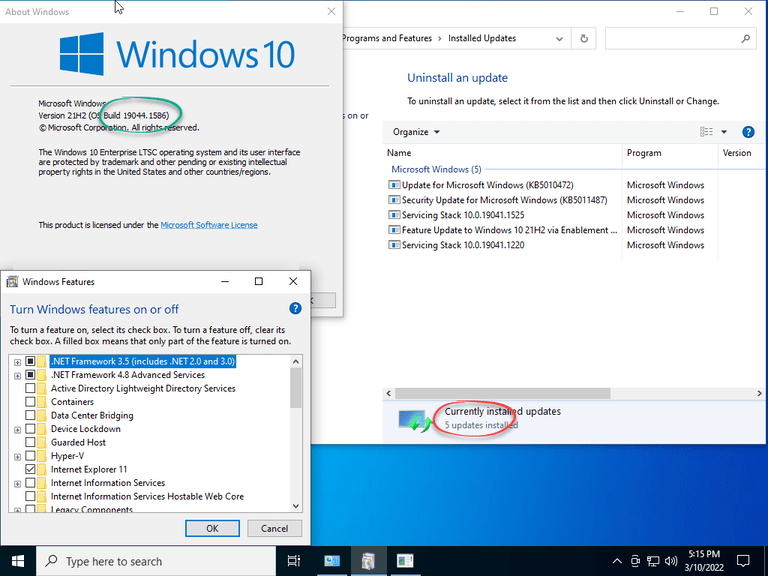Click the tray icon left of network

pos(635,561)
